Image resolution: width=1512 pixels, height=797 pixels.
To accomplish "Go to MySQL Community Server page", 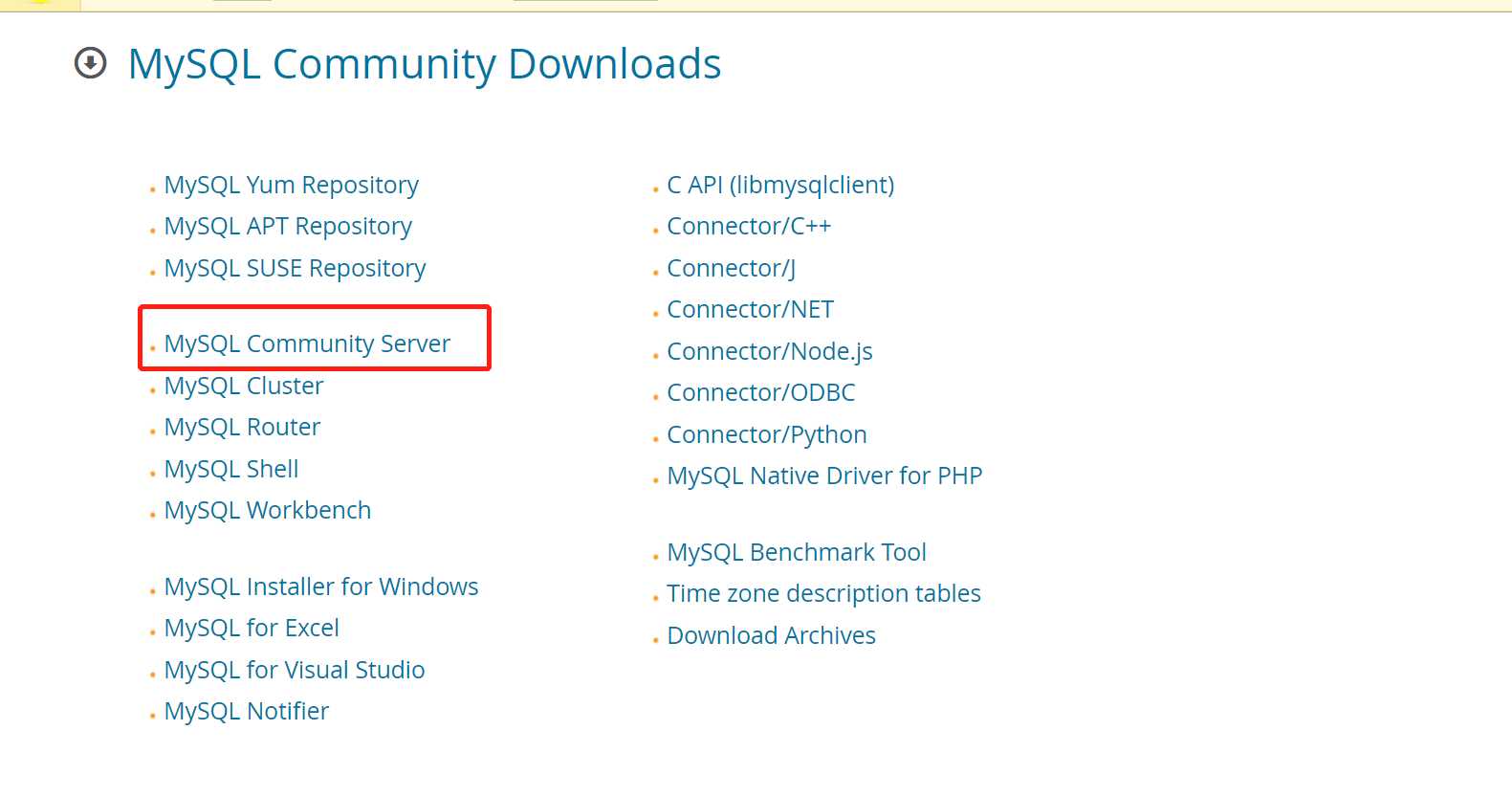I will click(x=307, y=343).
